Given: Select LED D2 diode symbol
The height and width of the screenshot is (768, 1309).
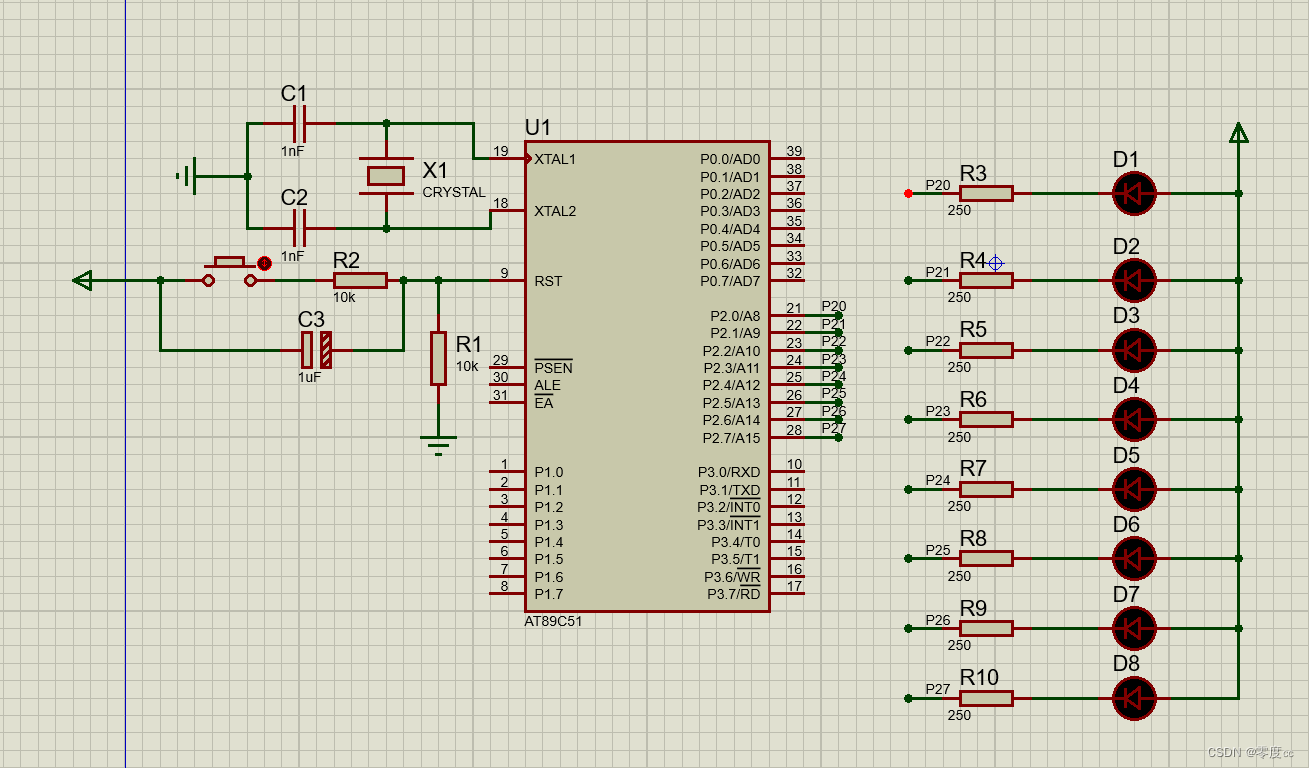Looking at the screenshot, I should 1134,280.
